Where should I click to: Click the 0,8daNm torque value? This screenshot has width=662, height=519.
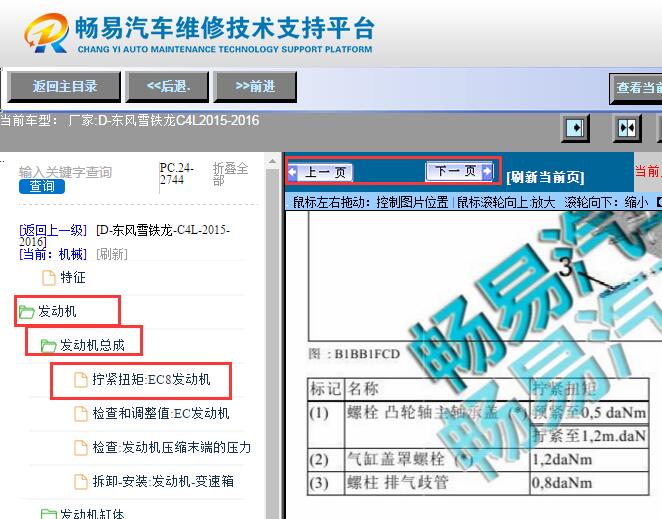562,483
